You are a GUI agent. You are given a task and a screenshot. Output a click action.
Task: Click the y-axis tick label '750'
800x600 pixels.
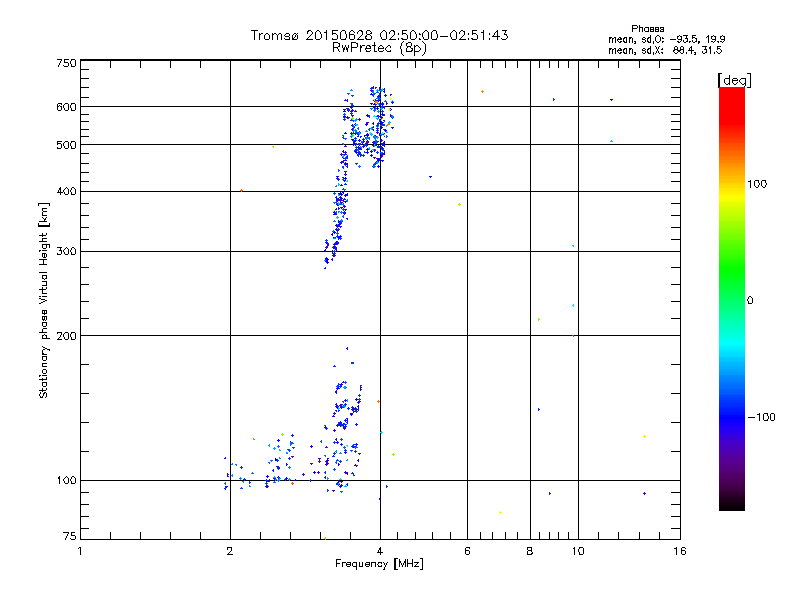click(66, 63)
